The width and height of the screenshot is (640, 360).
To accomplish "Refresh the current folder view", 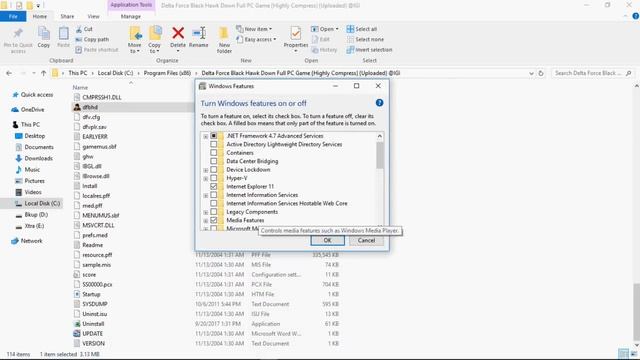I will [x=541, y=73].
